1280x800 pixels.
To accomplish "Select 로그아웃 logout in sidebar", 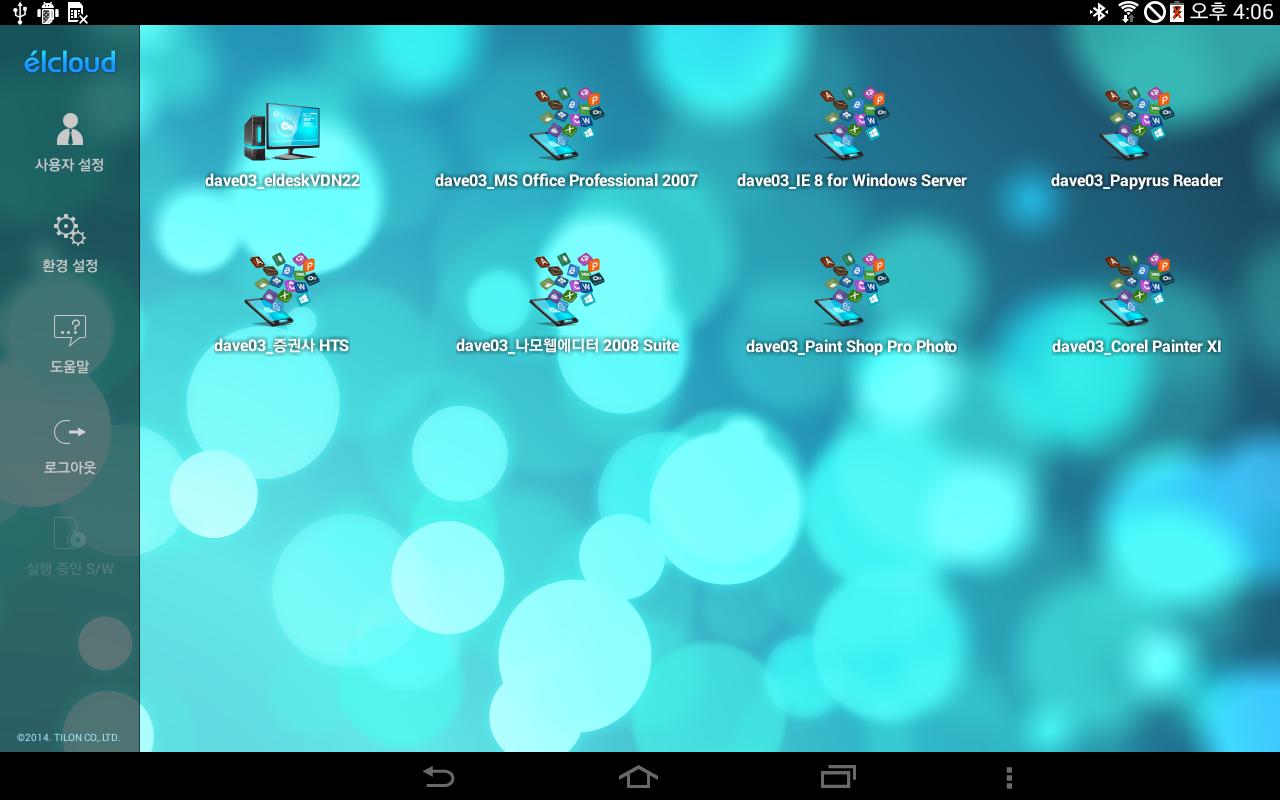I will 70,445.
